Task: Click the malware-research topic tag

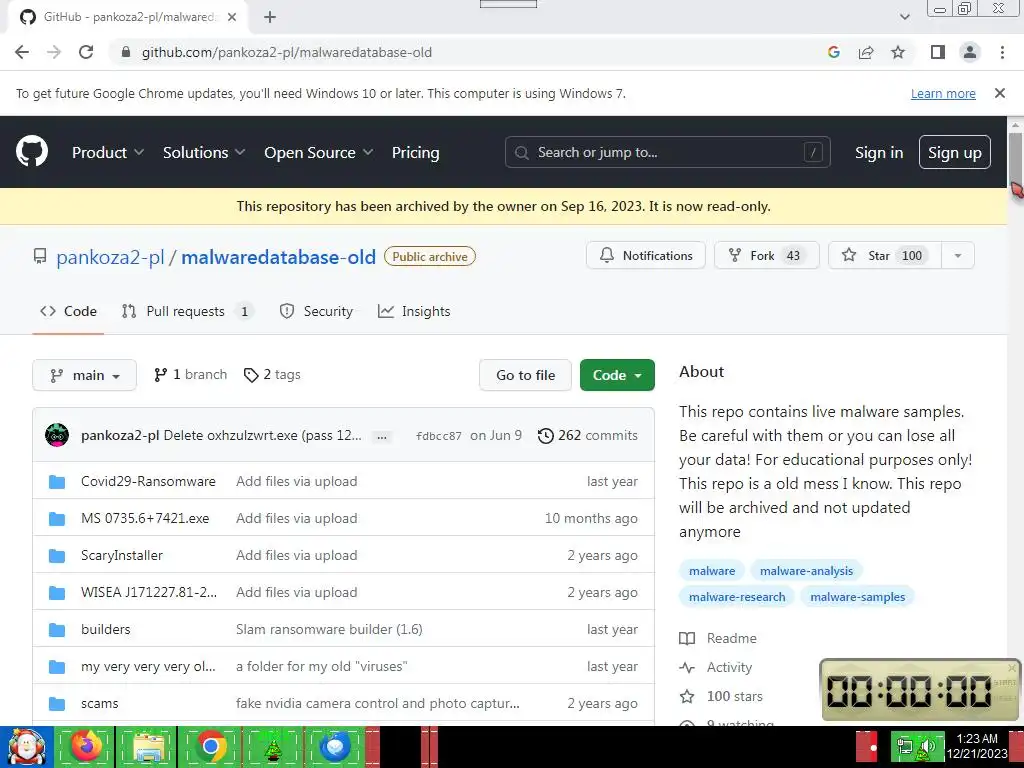Action: pos(737,597)
